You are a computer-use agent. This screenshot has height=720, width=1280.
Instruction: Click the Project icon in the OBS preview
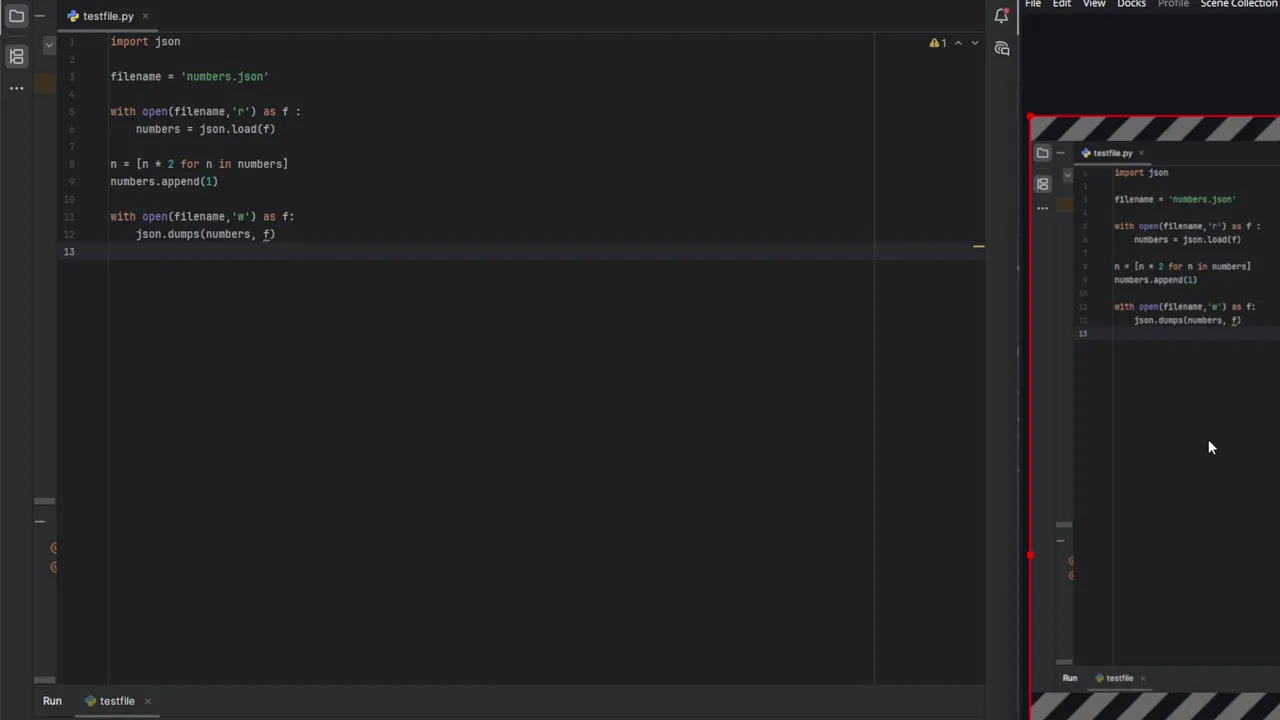(x=1042, y=153)
